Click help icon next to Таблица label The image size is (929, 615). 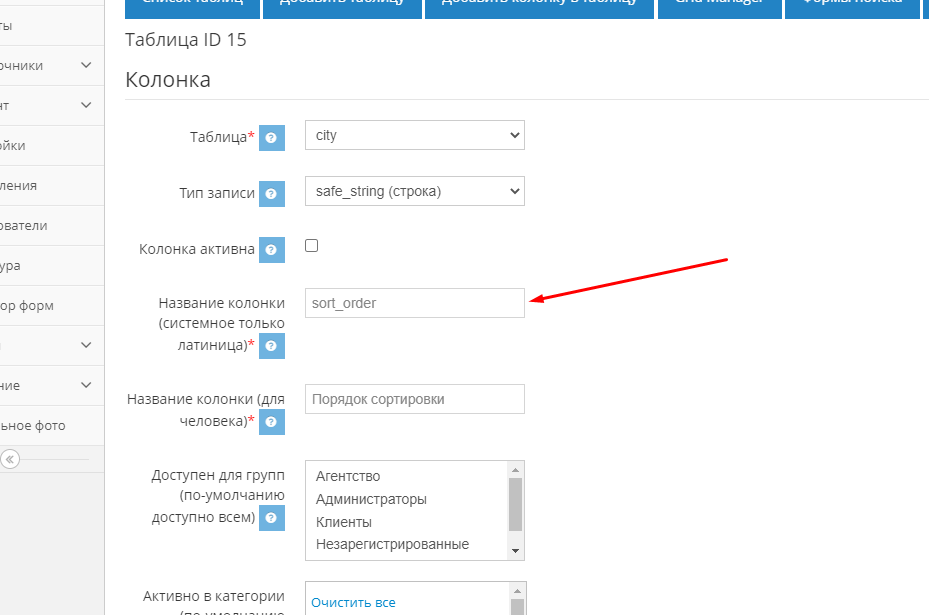coord(272,138)
